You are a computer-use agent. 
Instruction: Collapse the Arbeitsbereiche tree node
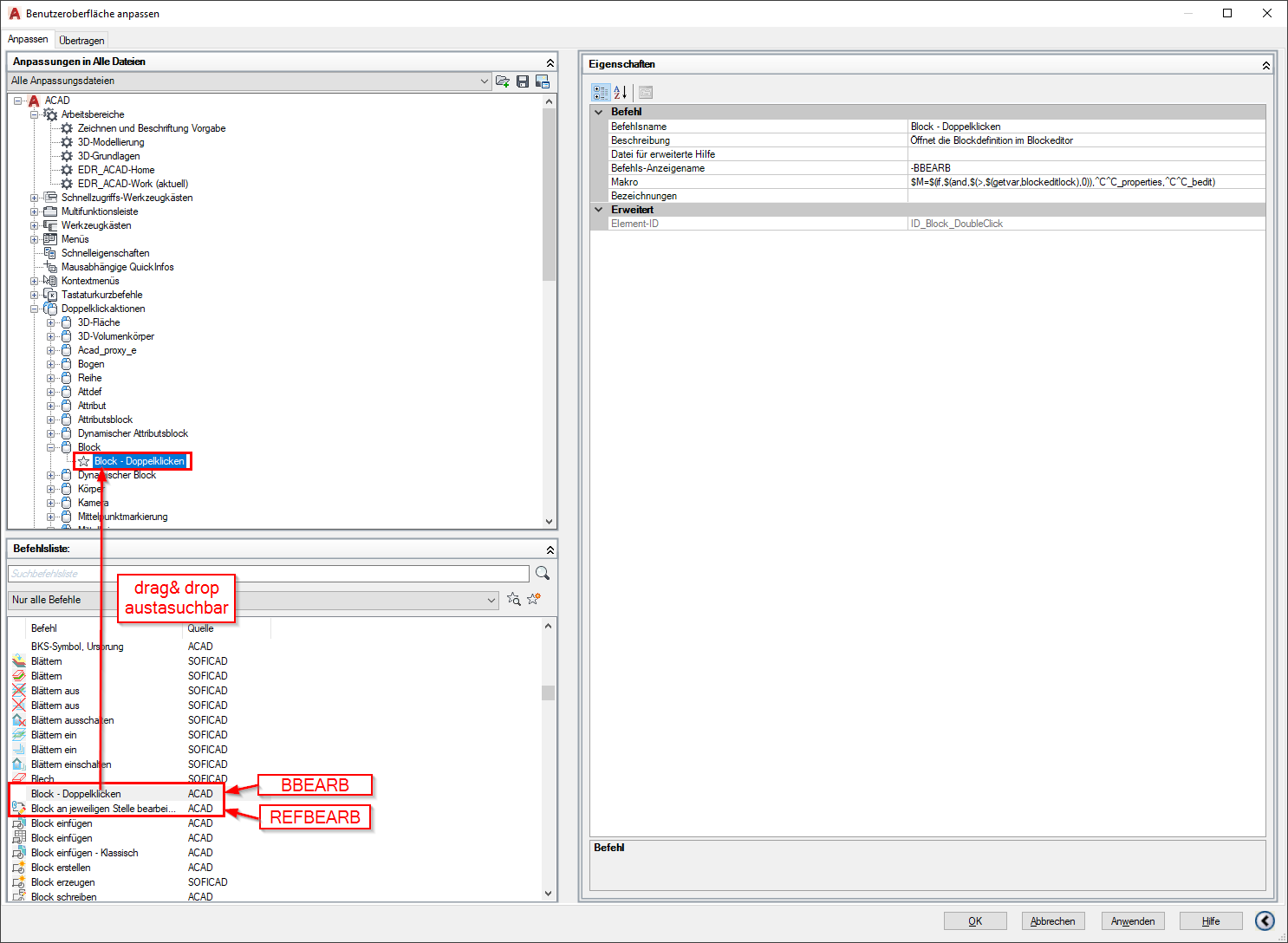pos(35,114)
